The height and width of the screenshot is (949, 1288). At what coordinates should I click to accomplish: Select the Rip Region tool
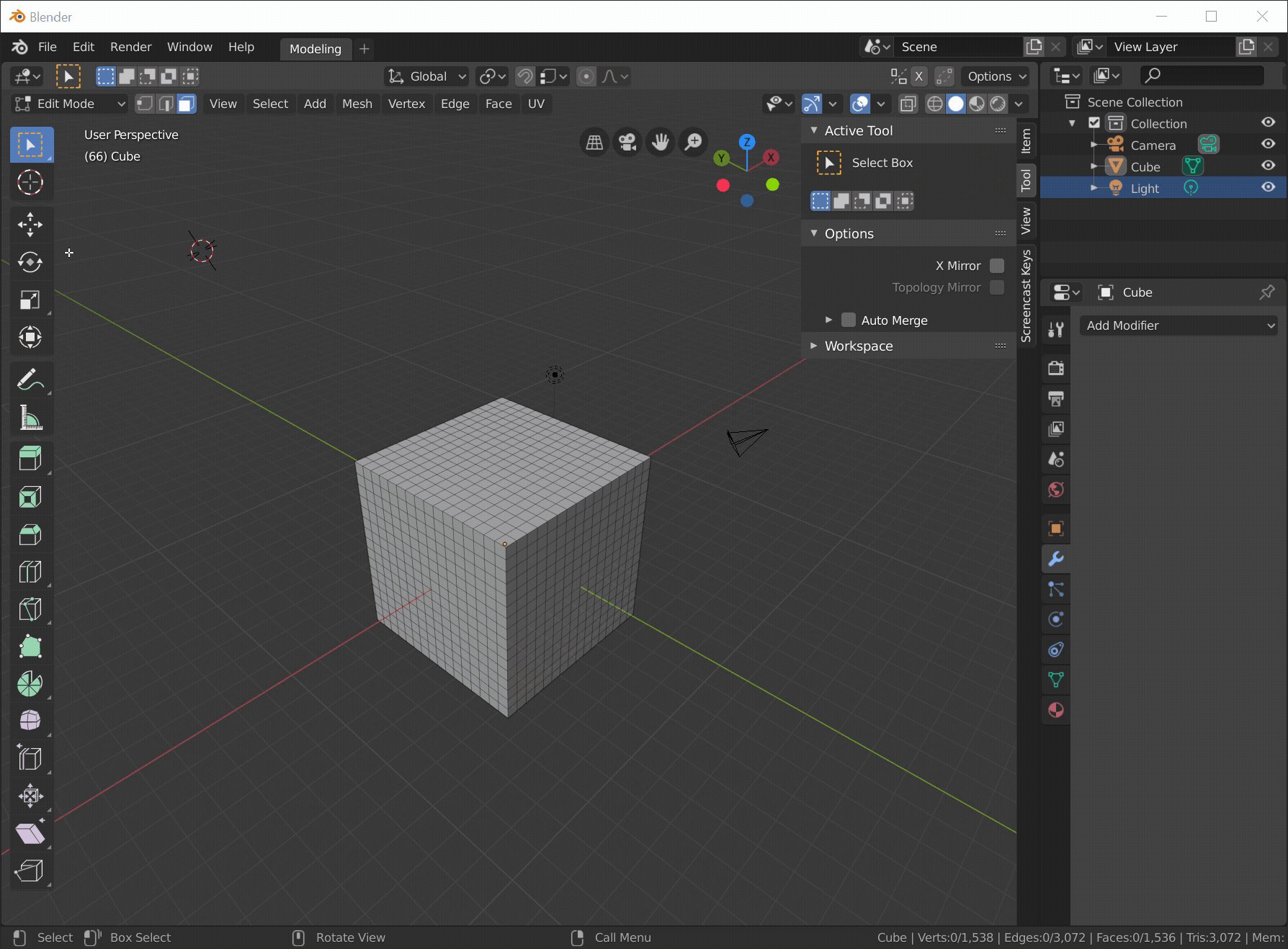(31, 871)
